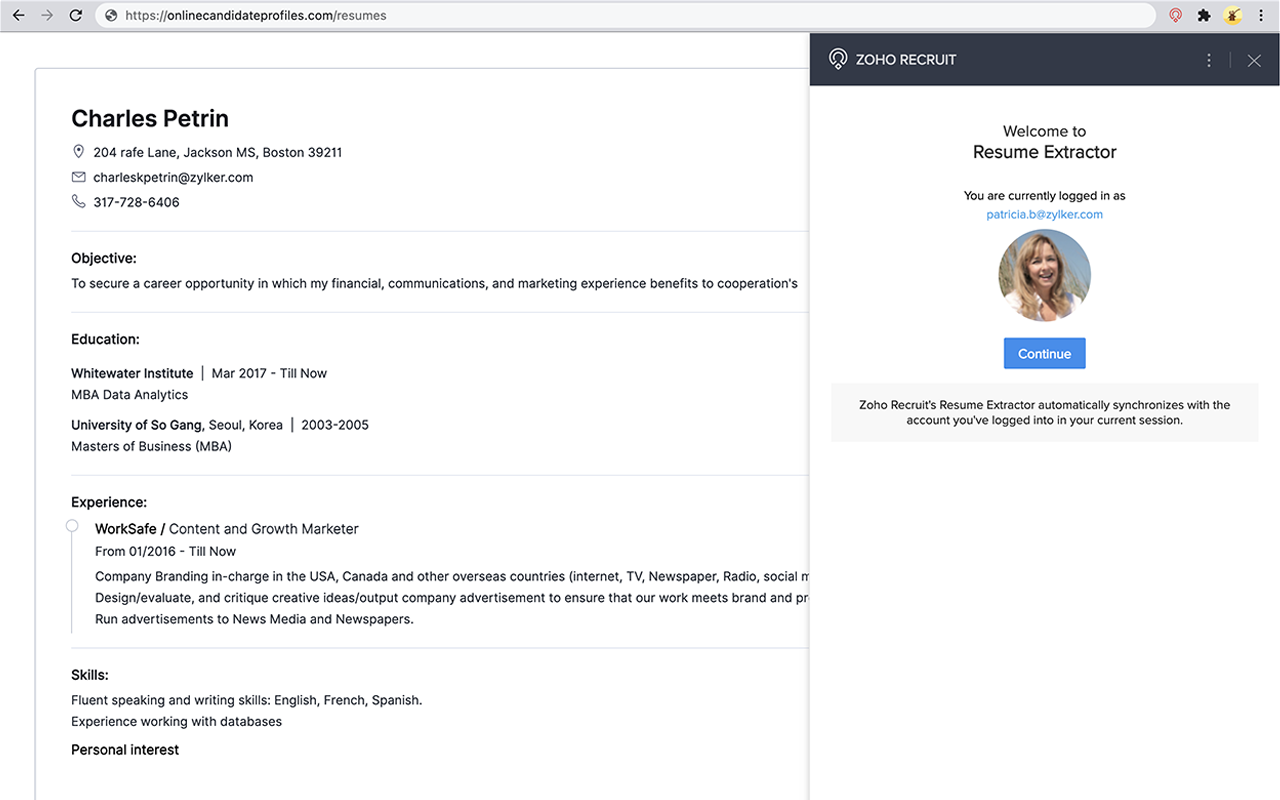Click the location pin icon beside the address

click(78, 151)
